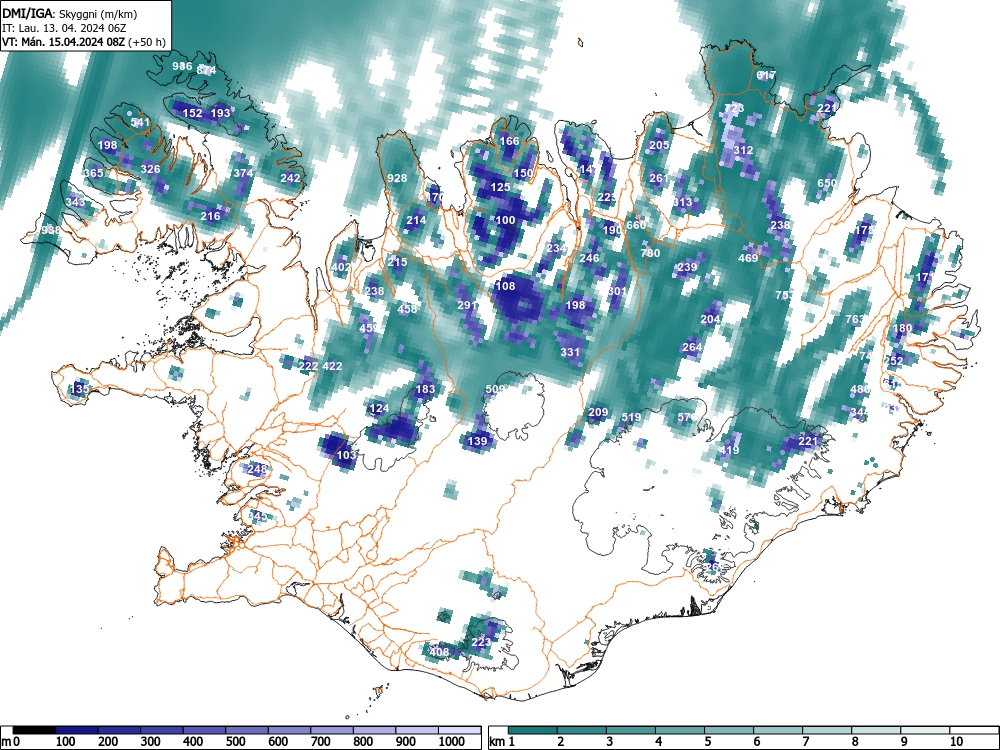Click the '1000' label in meter legend

point(452,742)
